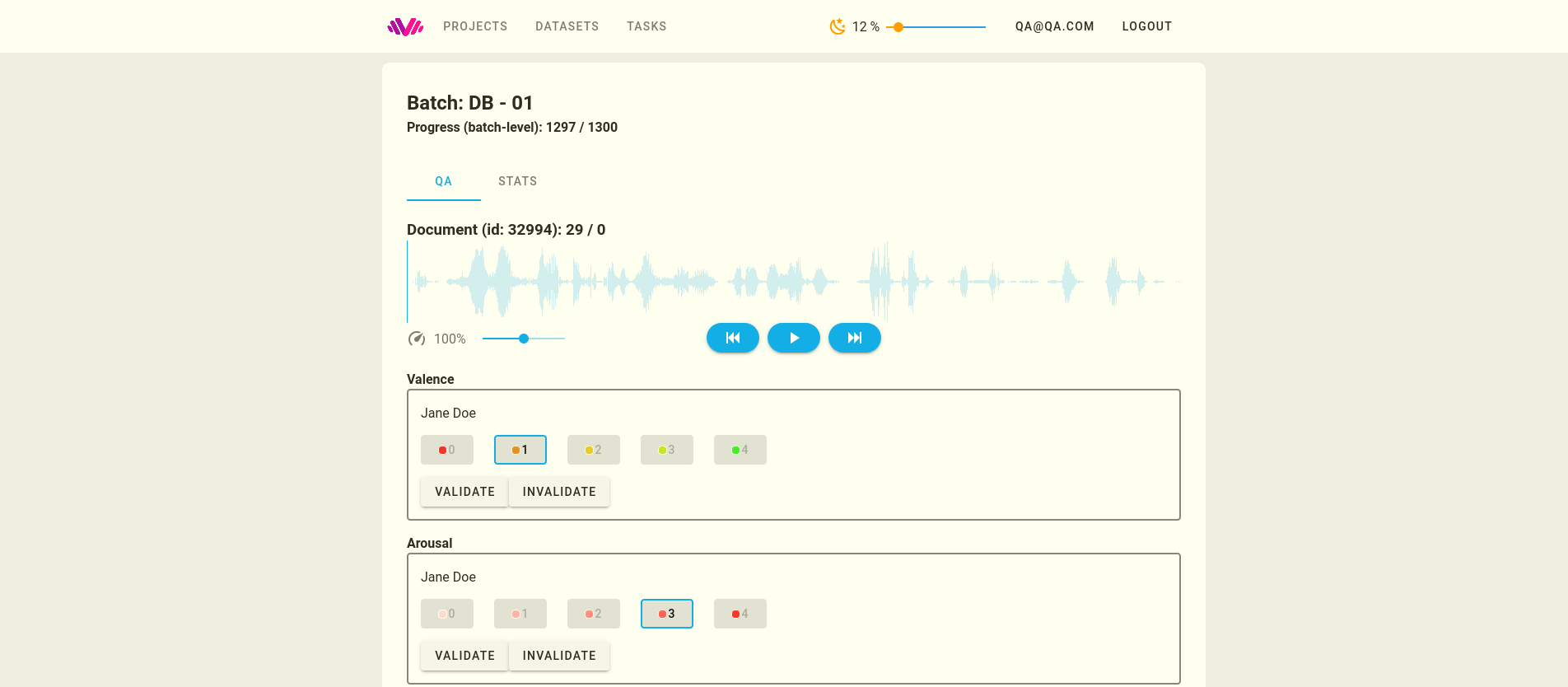Select Arousal rating 0
The height and width of the screenshot is (687, 1568).
[447, 614]
